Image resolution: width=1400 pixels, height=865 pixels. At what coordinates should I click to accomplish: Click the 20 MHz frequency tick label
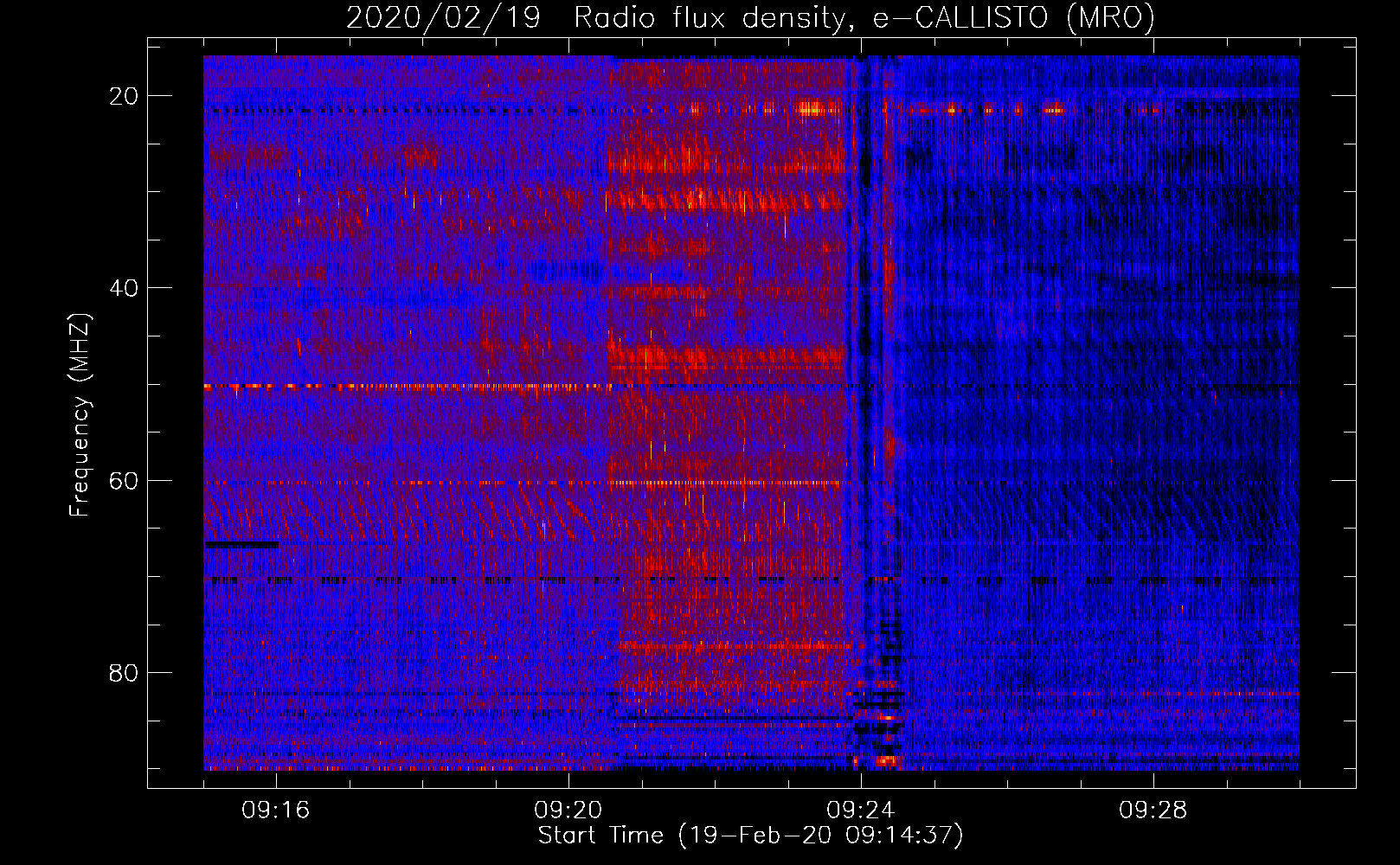[x=124, y=96]
